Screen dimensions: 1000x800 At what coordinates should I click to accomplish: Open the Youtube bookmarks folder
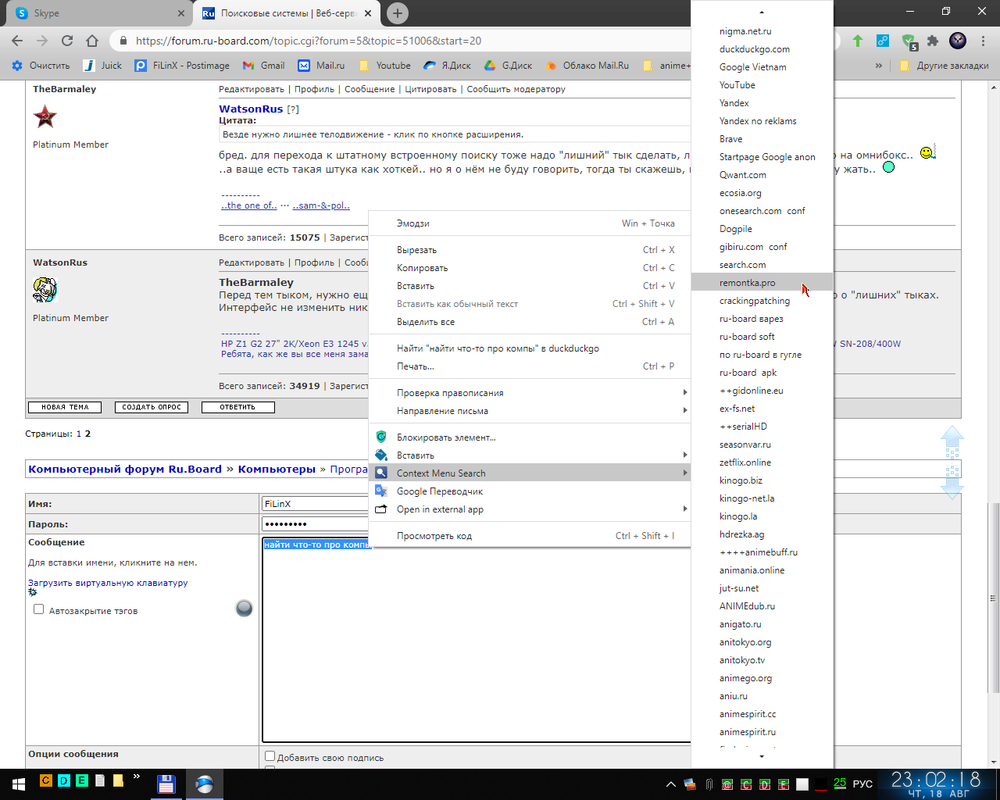click(x=385, y=66)
